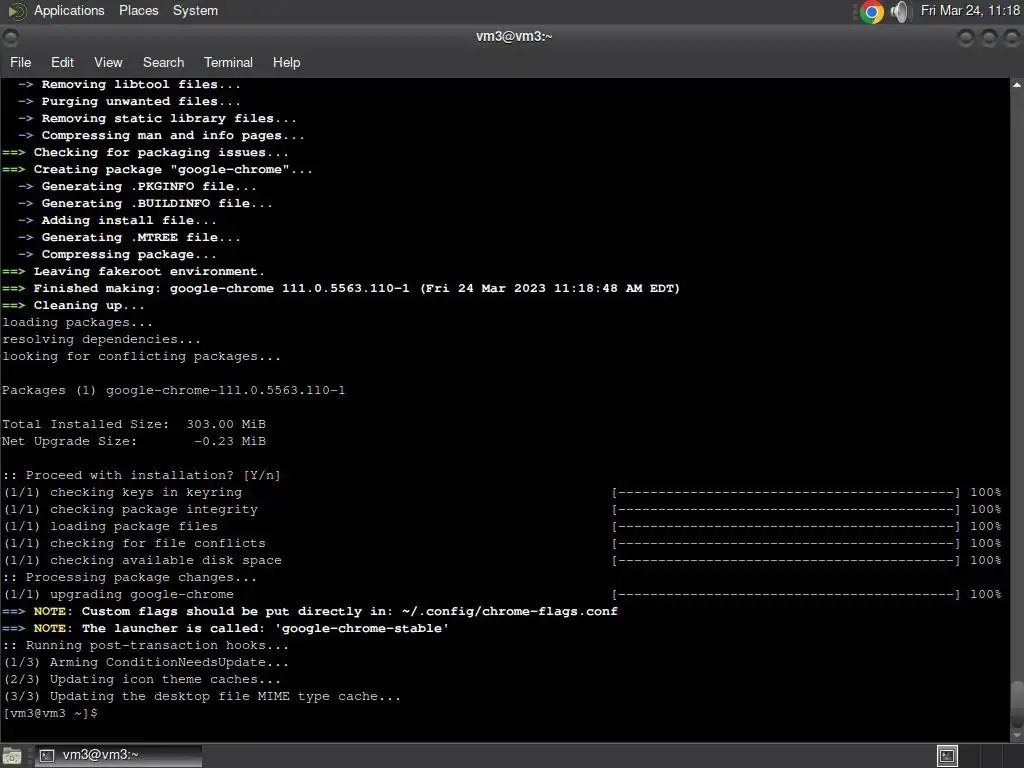Click the 'Total Installed Size: 303.00 MiB' line
This screenshot has width=1024, height=768.
coord(134,424)
